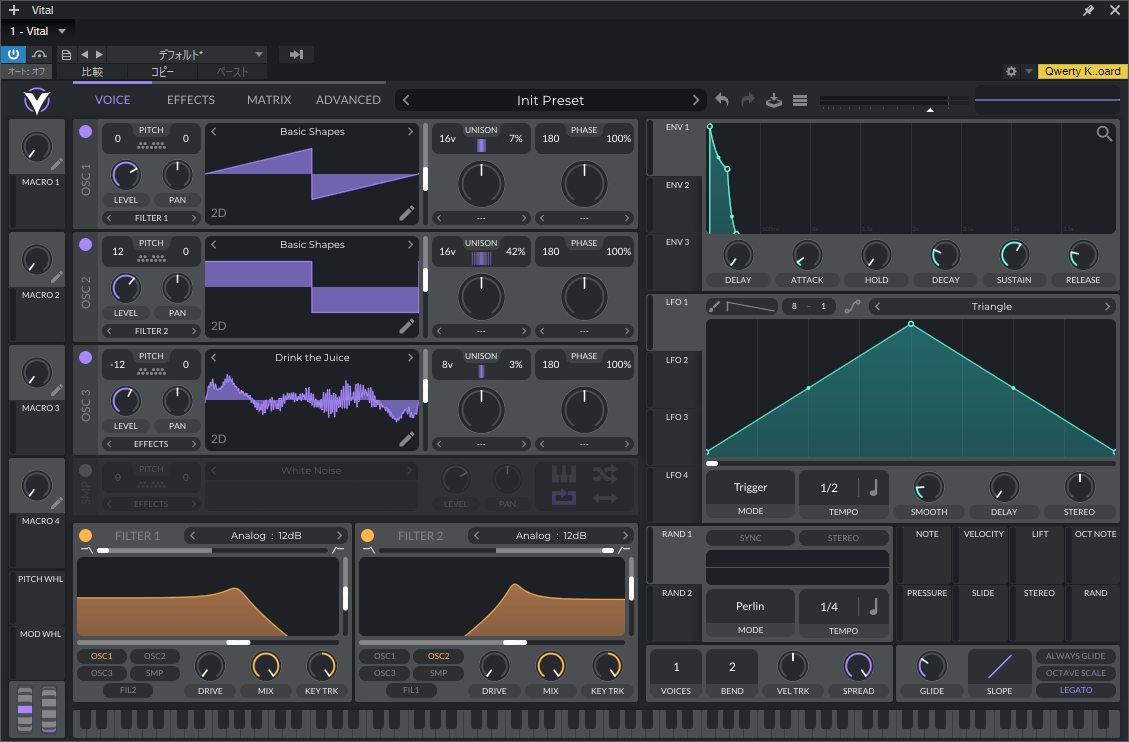The image size is (1129, 742).
Task: Open the hamburger preset menu icon
Action: click(x=800, y=101)
